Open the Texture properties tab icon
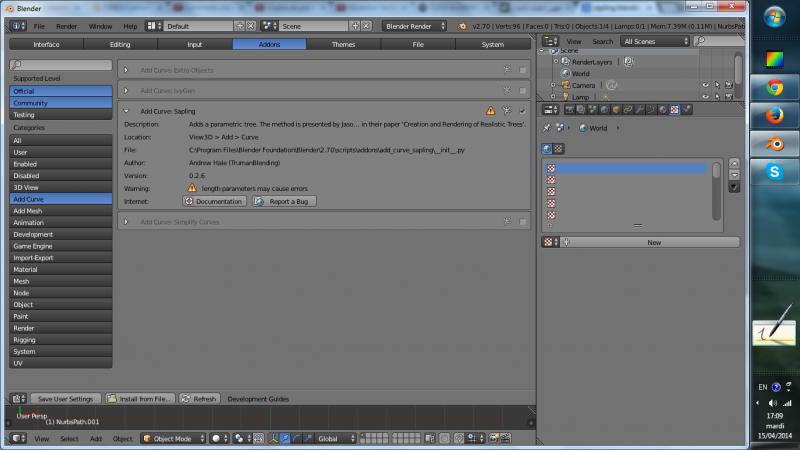The image size is (800, 450). pos(675,110)
